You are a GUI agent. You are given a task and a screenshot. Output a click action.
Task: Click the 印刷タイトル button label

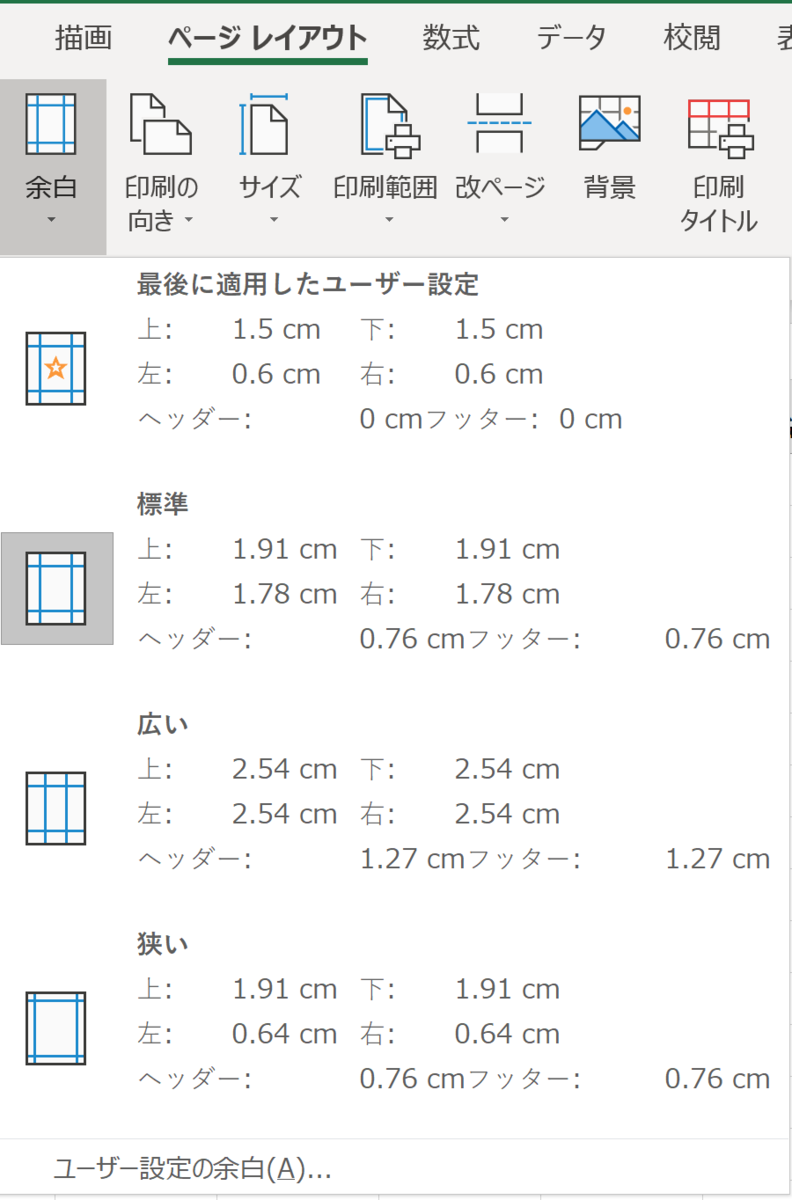tap(719, 204)
